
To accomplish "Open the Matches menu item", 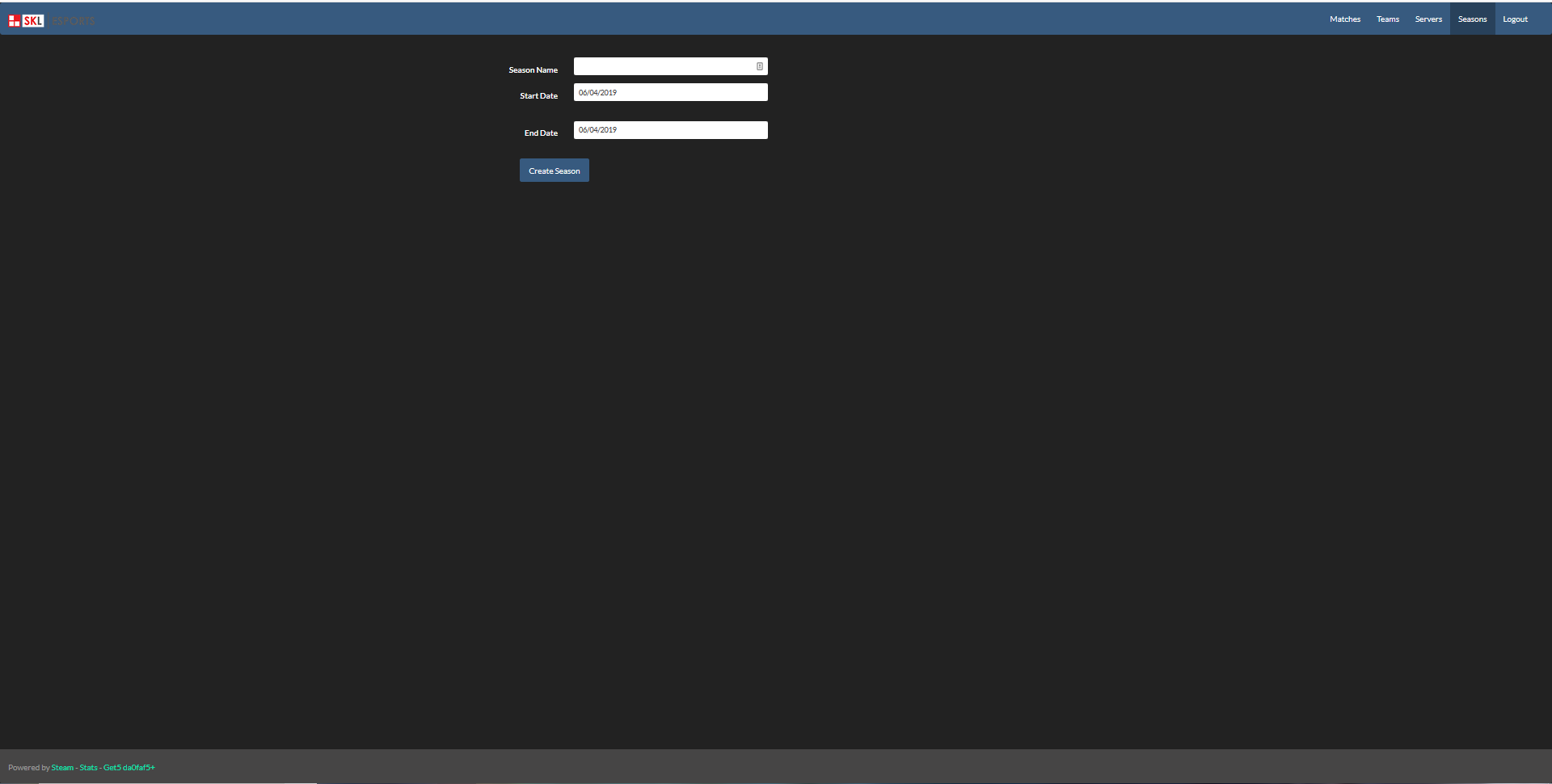I will click(1345, 19).
